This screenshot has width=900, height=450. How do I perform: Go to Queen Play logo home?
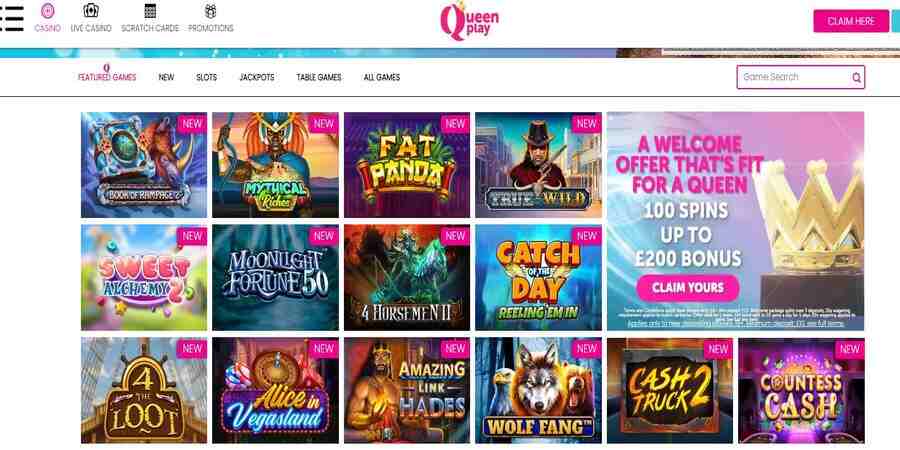pyautogui.click(x=469, y=21)
